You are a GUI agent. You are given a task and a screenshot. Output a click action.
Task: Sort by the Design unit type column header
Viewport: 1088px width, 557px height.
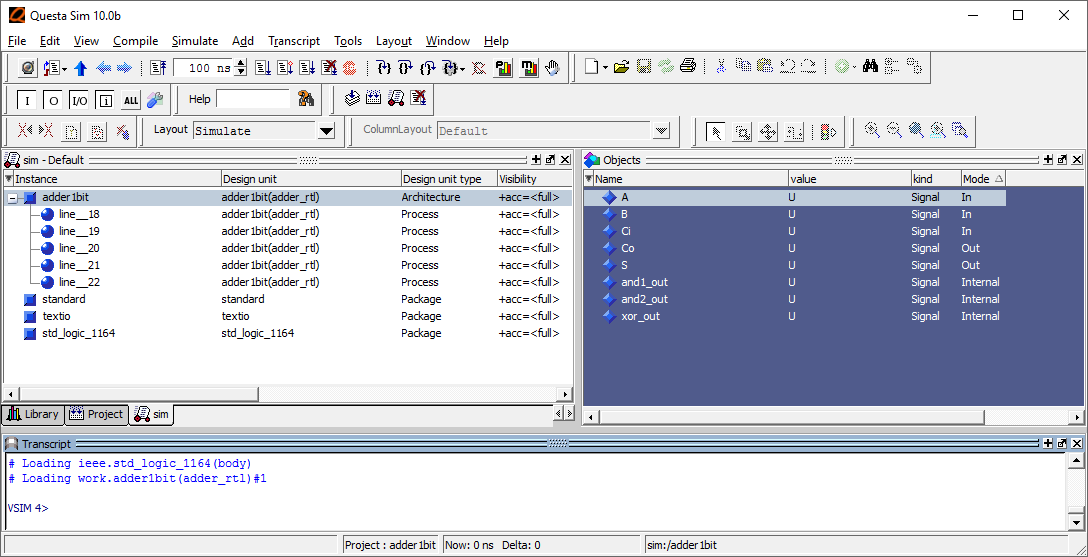(x=448, y=179)
